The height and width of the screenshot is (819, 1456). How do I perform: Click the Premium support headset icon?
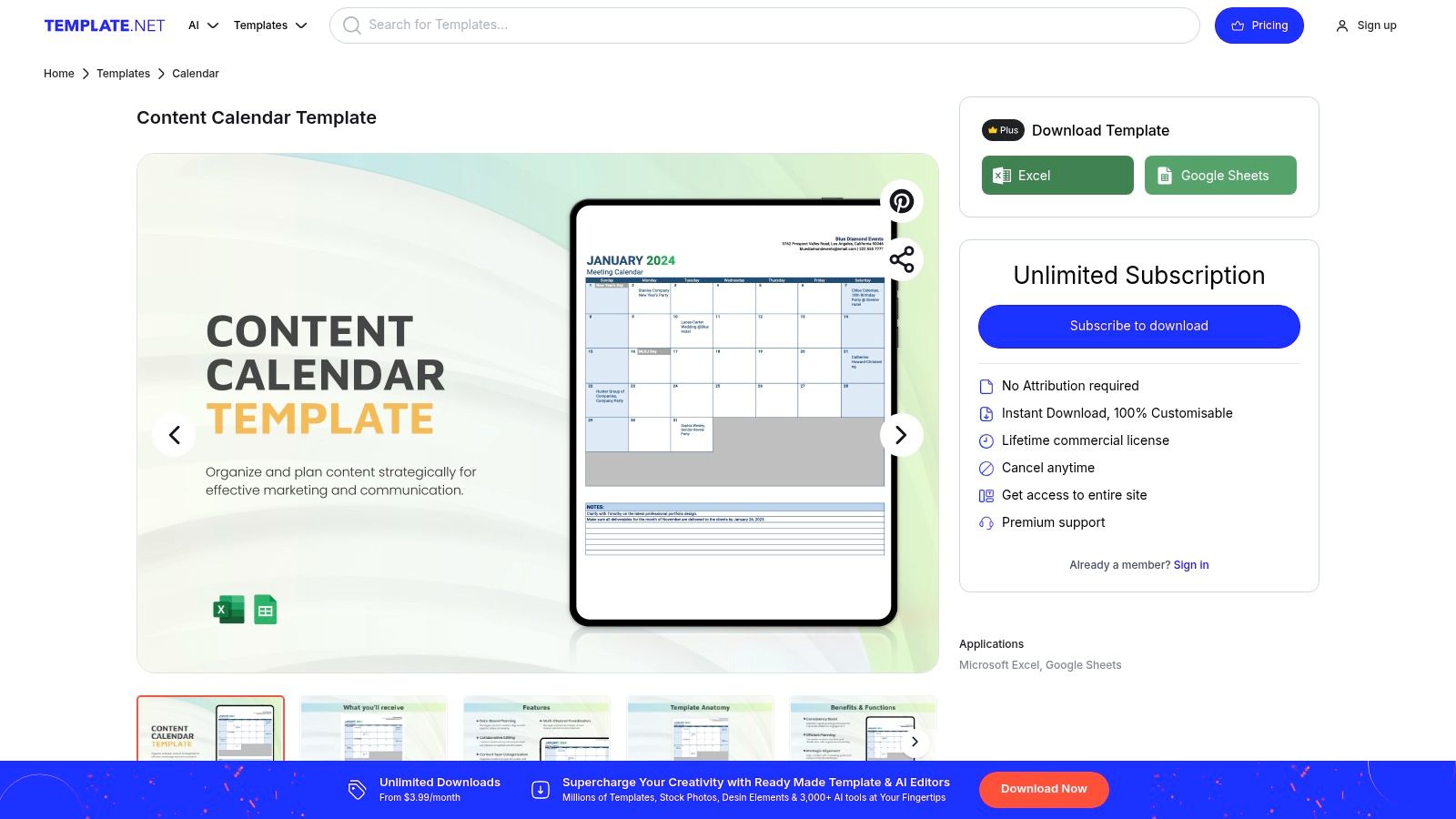[x=986, y=522]
